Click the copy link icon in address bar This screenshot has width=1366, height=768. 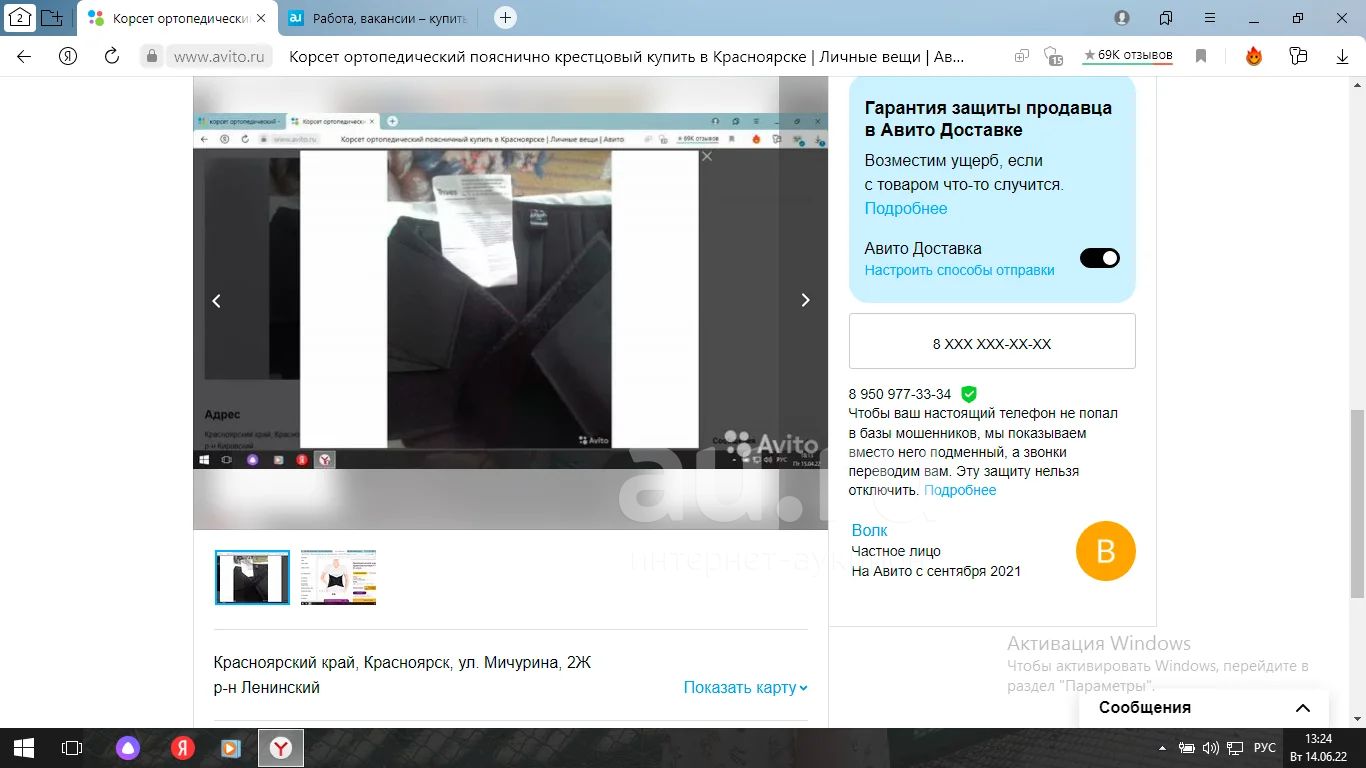tap(1022, 57)
